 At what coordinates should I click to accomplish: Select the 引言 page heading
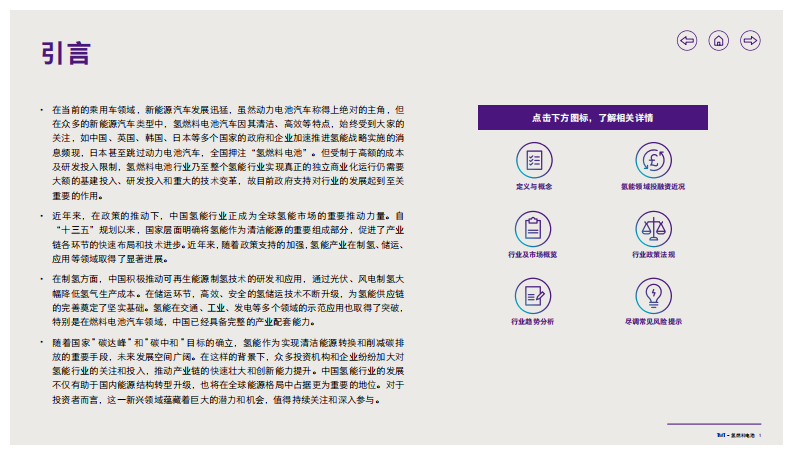click(66, 54)
